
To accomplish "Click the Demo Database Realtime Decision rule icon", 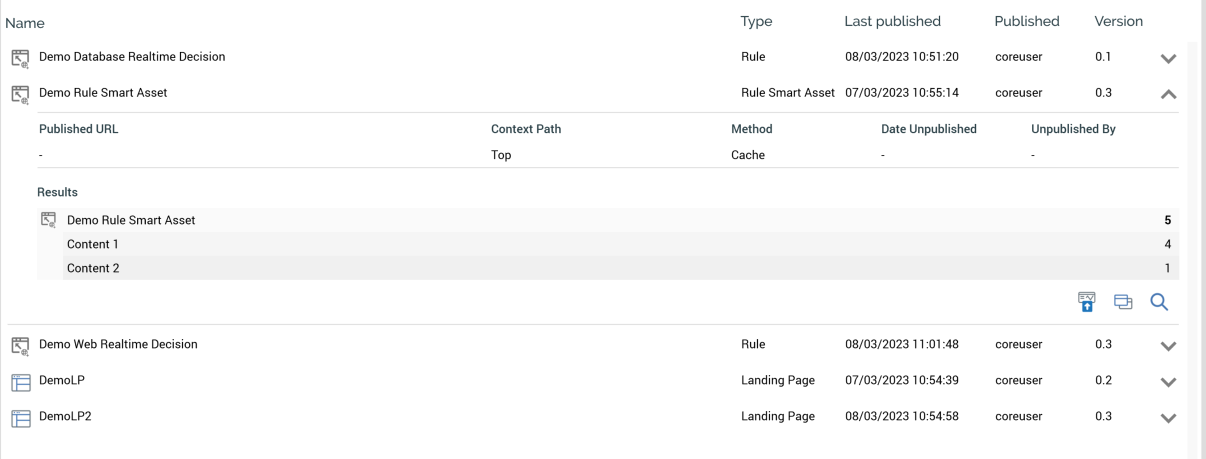I will (20, 58).
